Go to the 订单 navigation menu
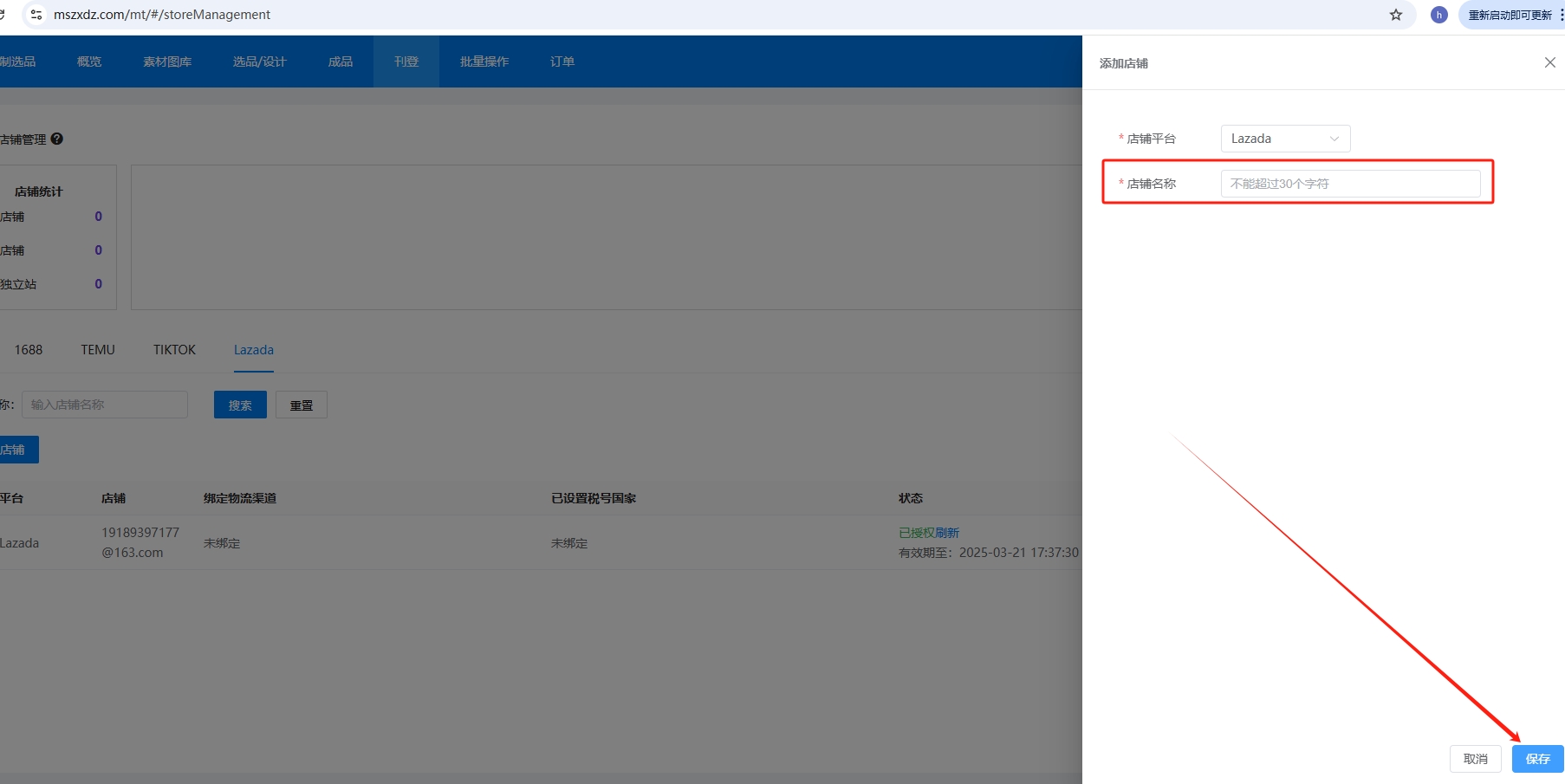The image size is (1565, 784). tap(562, 62)
